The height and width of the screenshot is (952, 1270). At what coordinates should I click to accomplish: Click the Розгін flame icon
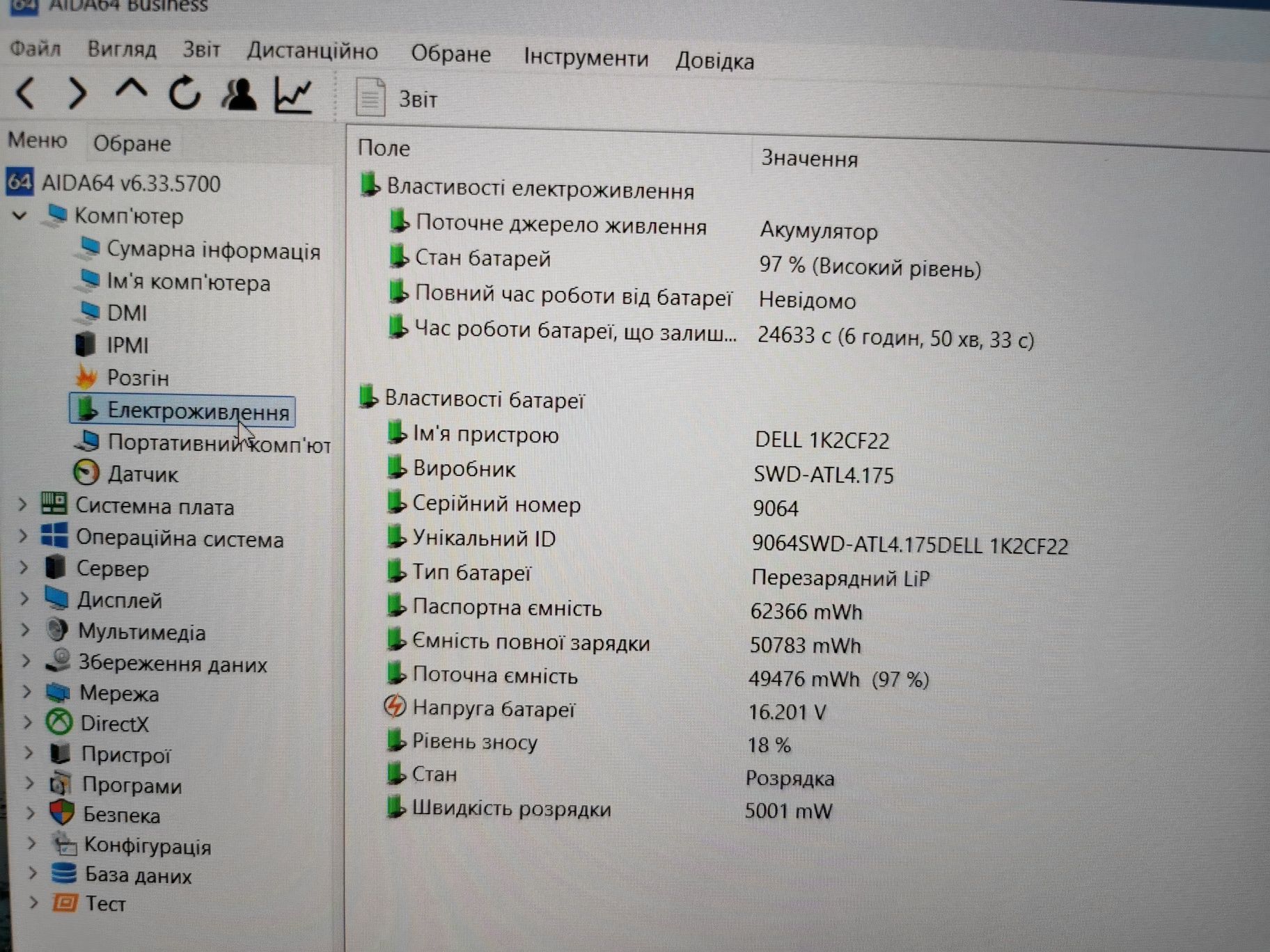[x=86, y=376]
